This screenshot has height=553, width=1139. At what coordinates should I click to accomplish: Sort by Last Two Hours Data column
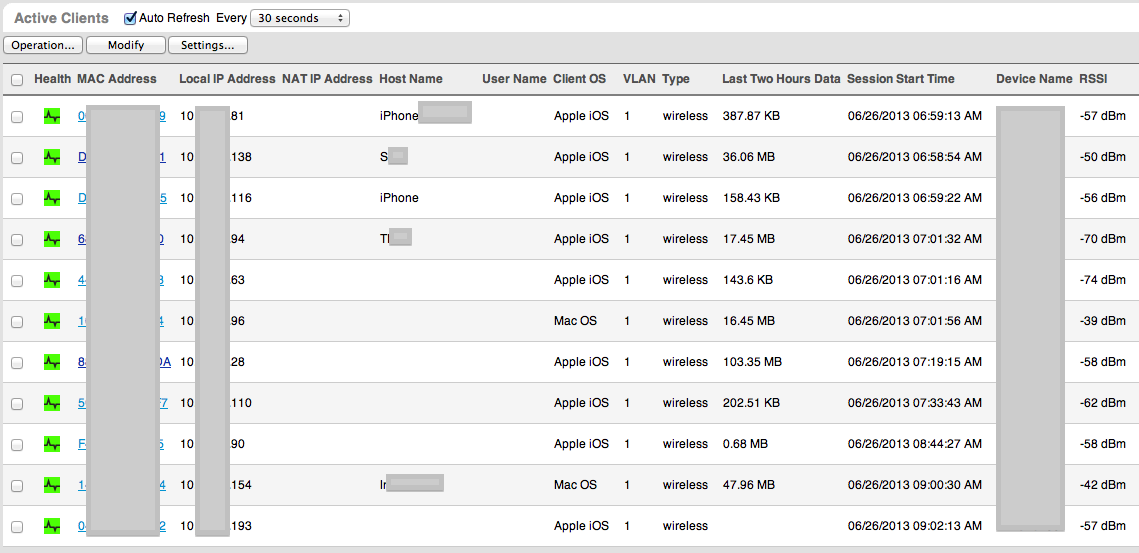[781, 79]
